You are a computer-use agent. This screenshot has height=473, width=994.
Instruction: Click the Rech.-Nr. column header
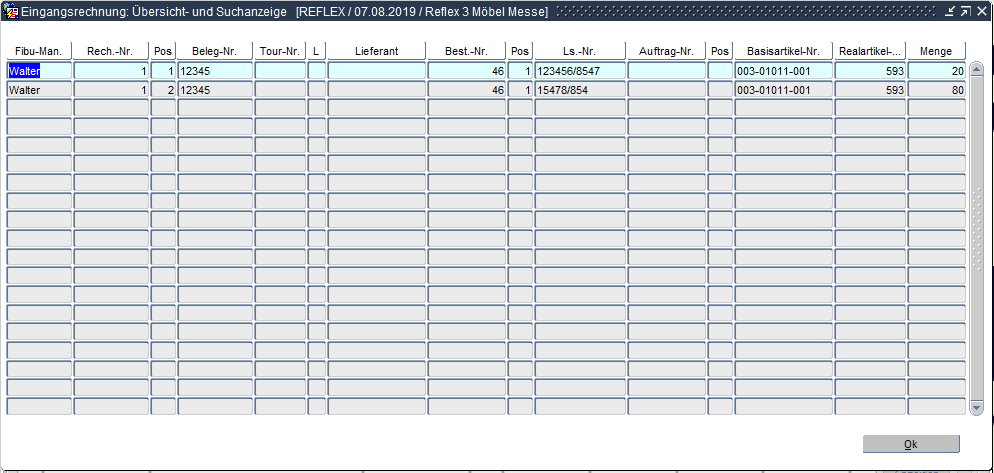pyautogui.click(x=111, y=51)
